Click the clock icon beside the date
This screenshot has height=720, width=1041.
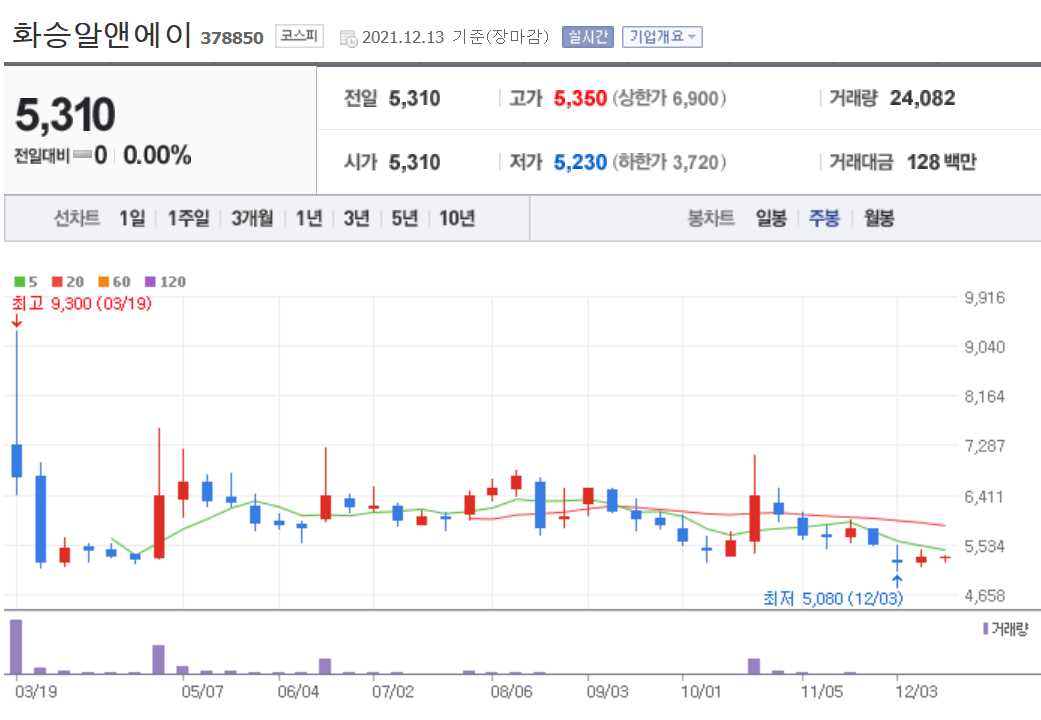click(x=351, y=37)
